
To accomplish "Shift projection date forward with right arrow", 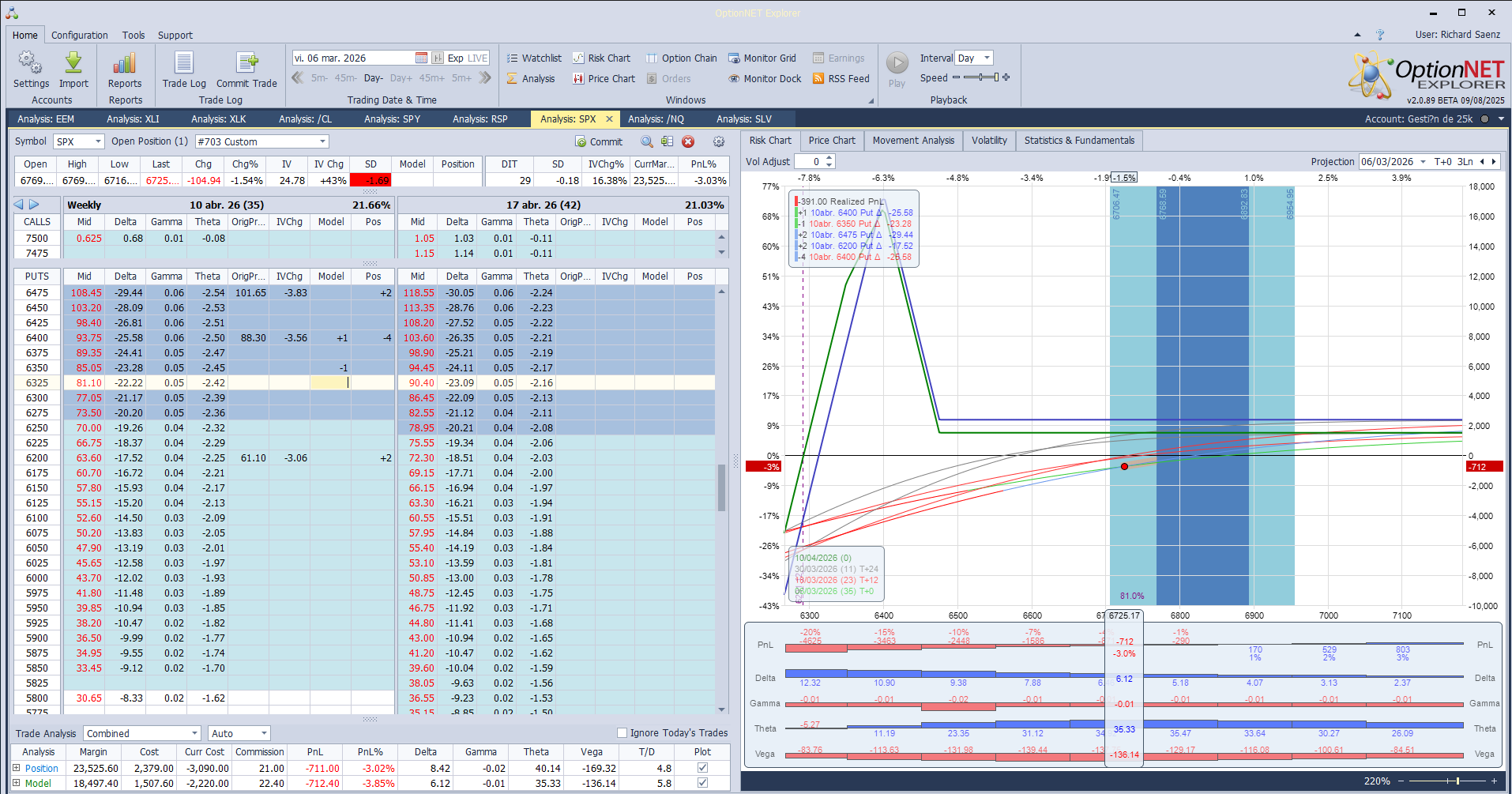I will click(1493, 161).
